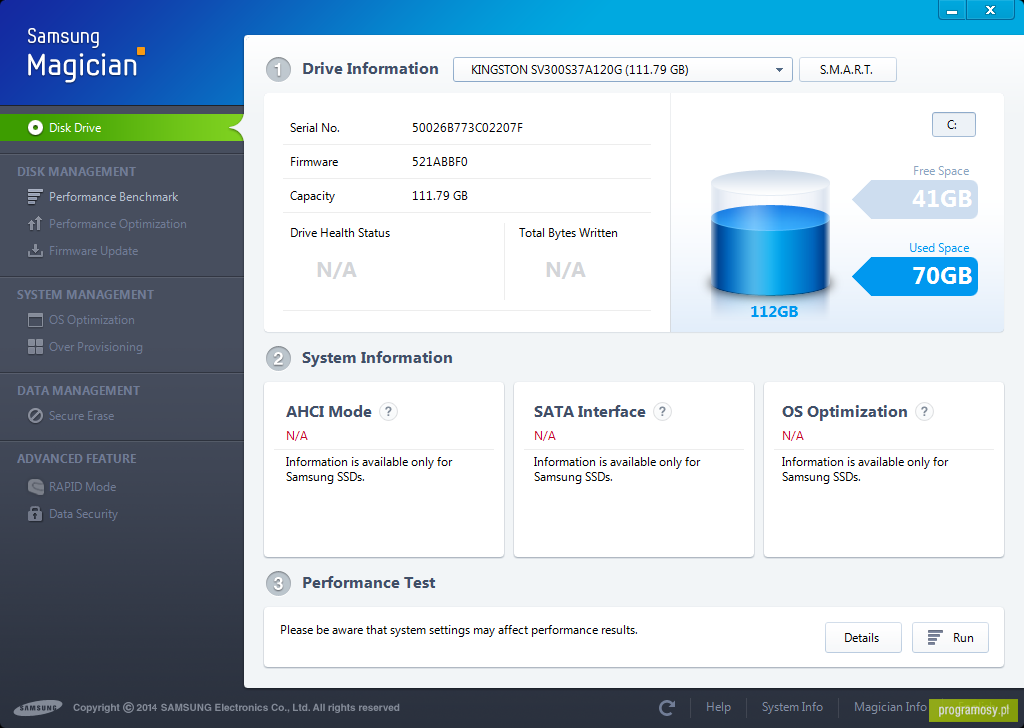Open the Disk Drive menu item

click(121, 128)
